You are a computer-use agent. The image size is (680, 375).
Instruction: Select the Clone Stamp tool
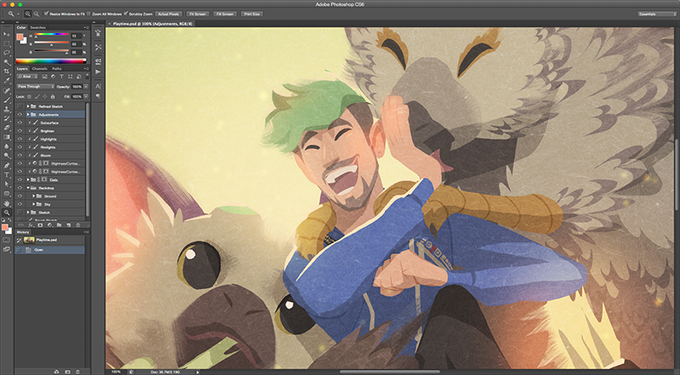7,109
